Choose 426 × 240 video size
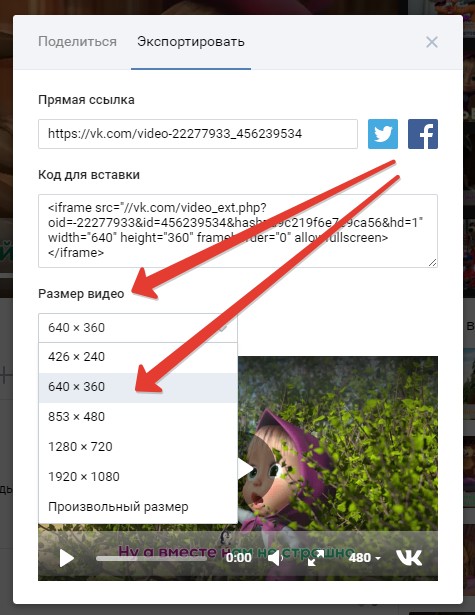The height and width of the screenshot is (615, 475). tap(138, 357)
